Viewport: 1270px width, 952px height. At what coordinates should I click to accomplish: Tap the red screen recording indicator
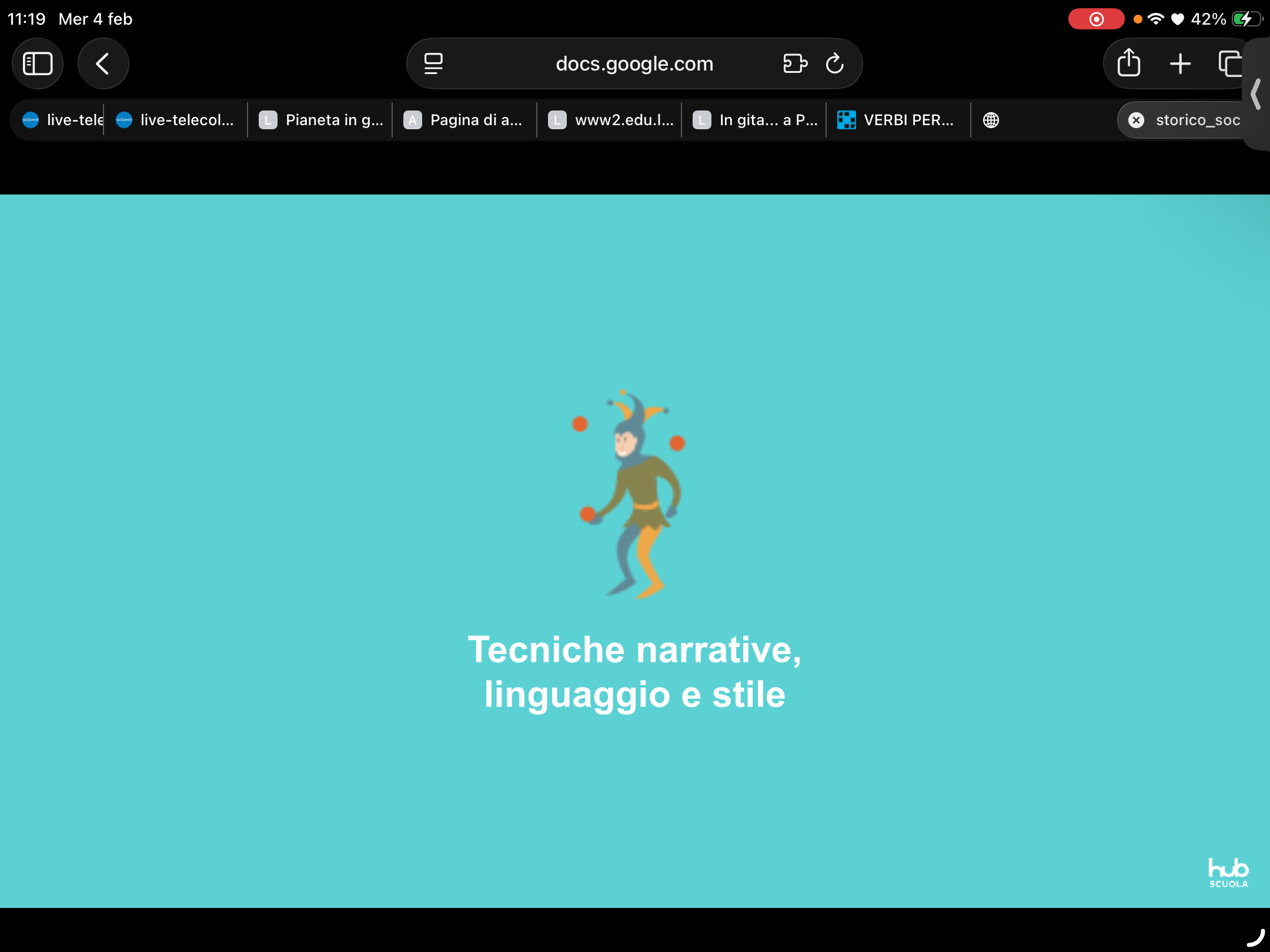pyautogui.click(x=1096, y=19)
